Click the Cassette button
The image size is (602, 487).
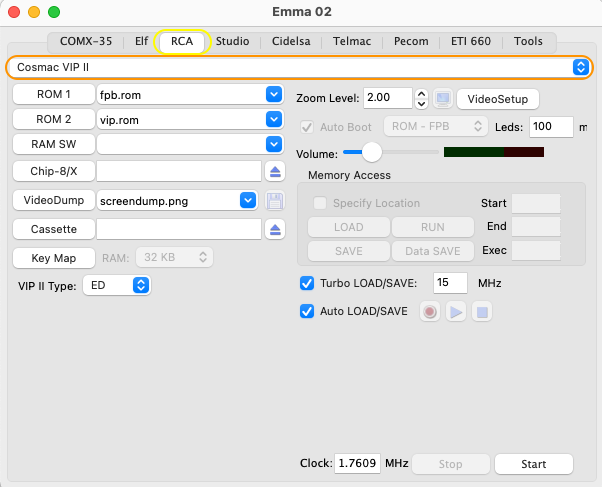(54, 229)
